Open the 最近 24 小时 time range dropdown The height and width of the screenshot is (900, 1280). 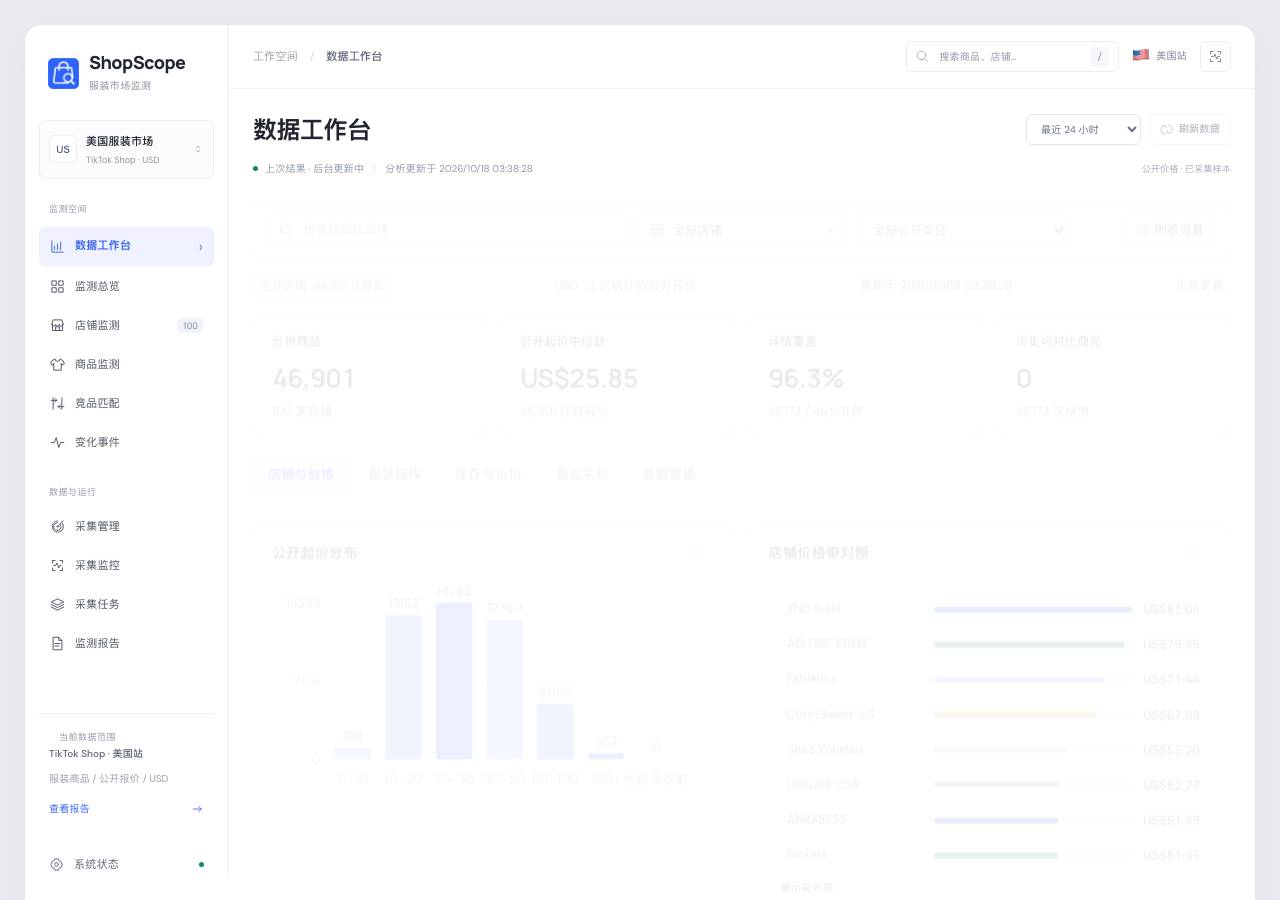(1083, 129)
